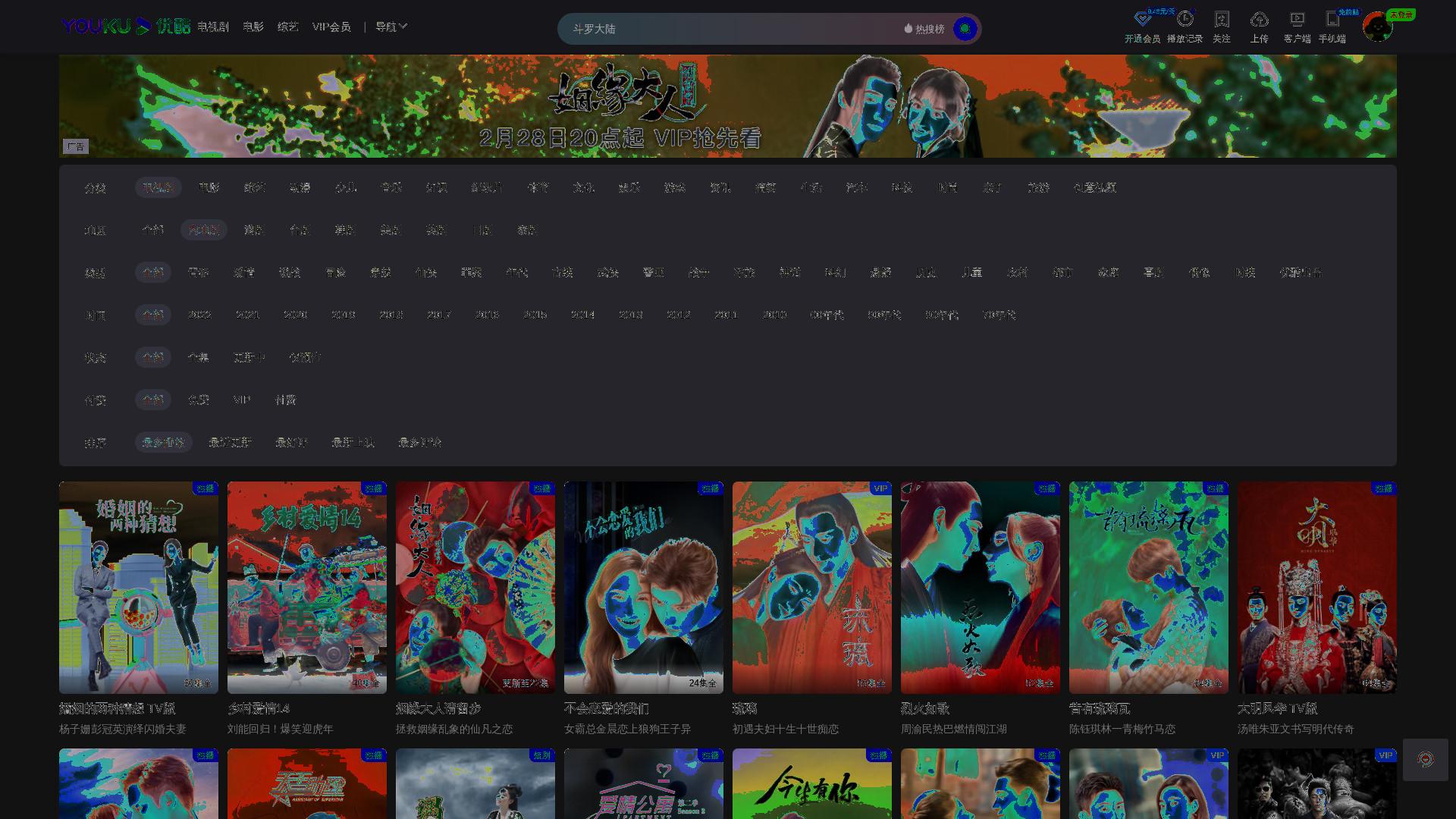Click '汤唯朱亚文书写明代传奇' subtitle text

(1296, 729)
